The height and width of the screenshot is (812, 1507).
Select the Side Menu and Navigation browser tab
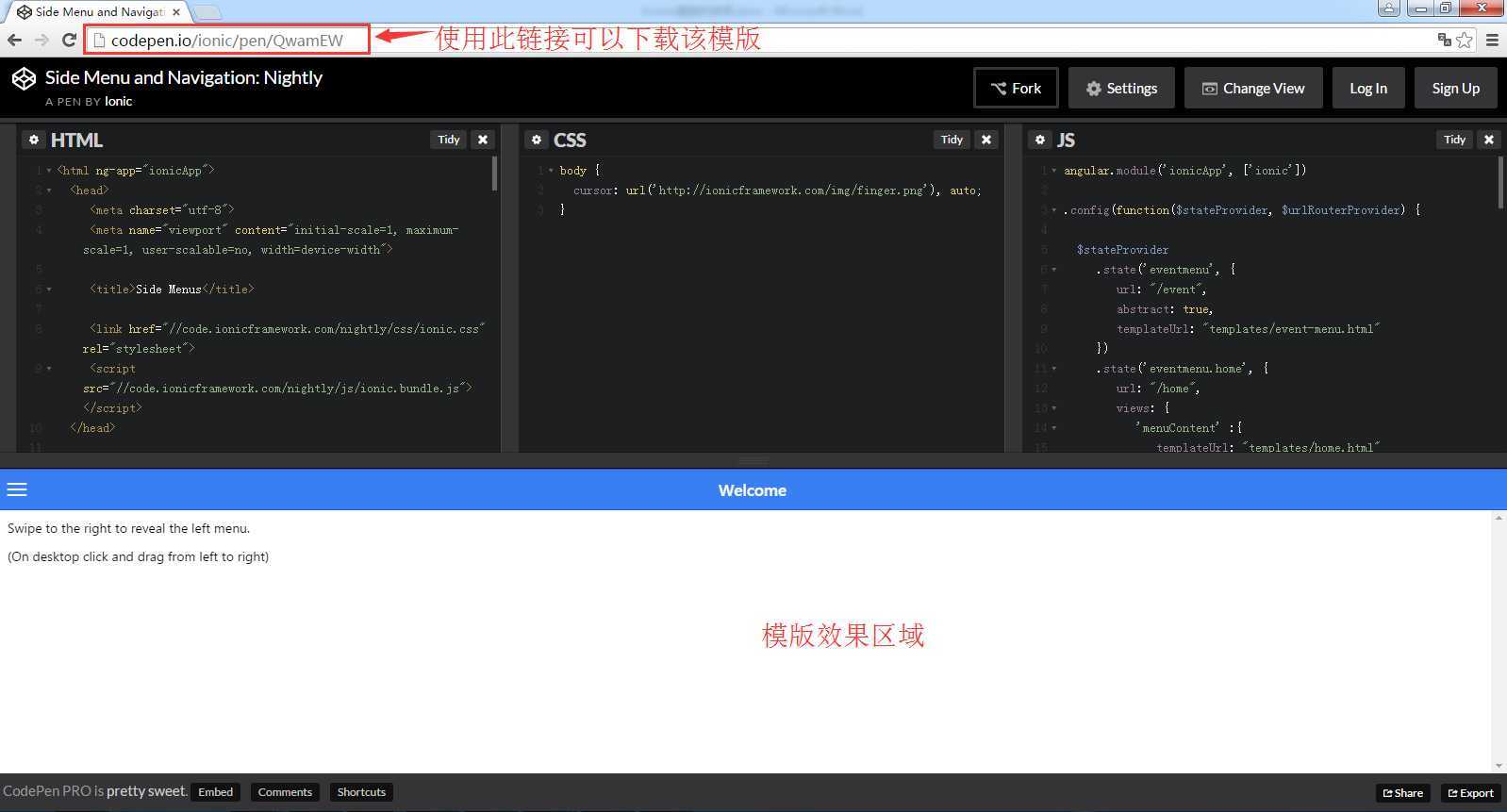[99, 12]
